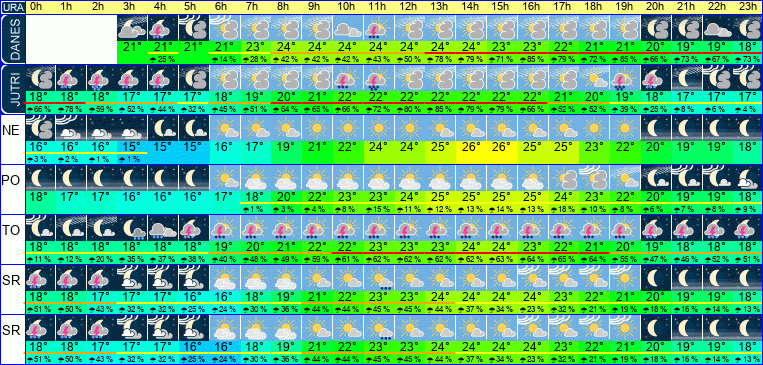The width and height of the screenshot is (763, 365).
Task: Click the DANES 11h thunderstorm icon
Action: click(378, 28)
